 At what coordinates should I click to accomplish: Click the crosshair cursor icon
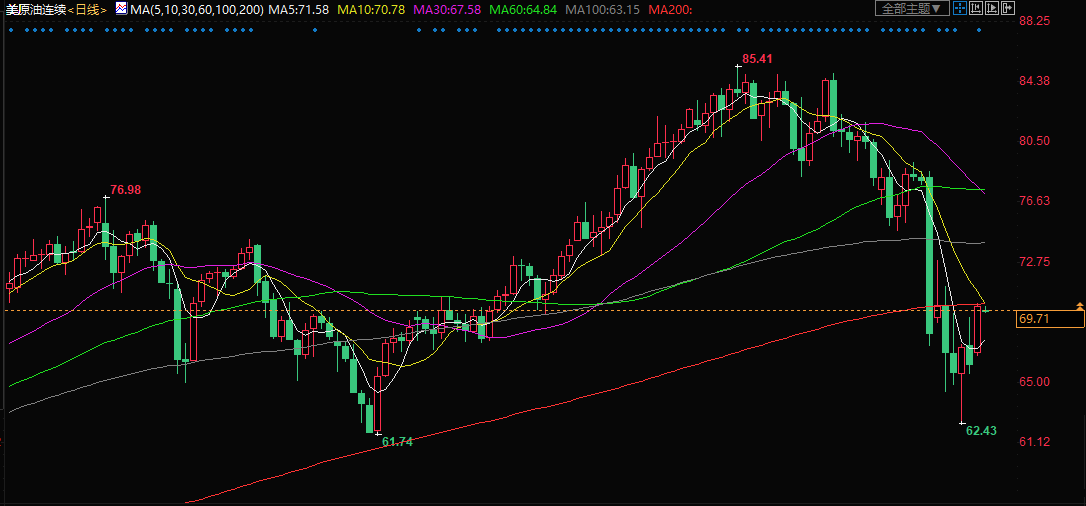[x=959, y=8]
